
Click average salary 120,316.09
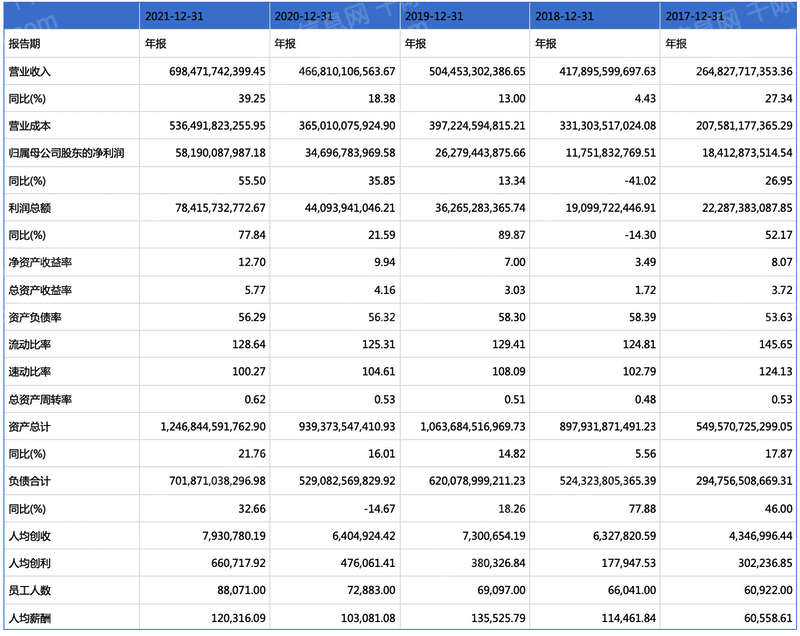click(238, 619)
